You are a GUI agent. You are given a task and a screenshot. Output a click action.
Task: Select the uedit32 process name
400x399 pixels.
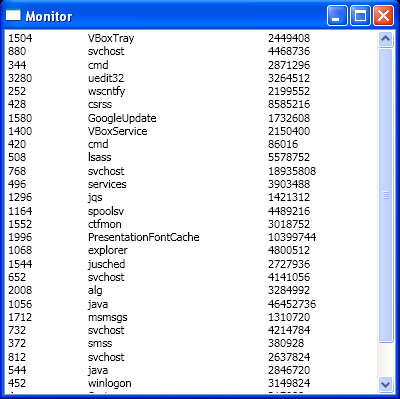click(x=106, y=78)
